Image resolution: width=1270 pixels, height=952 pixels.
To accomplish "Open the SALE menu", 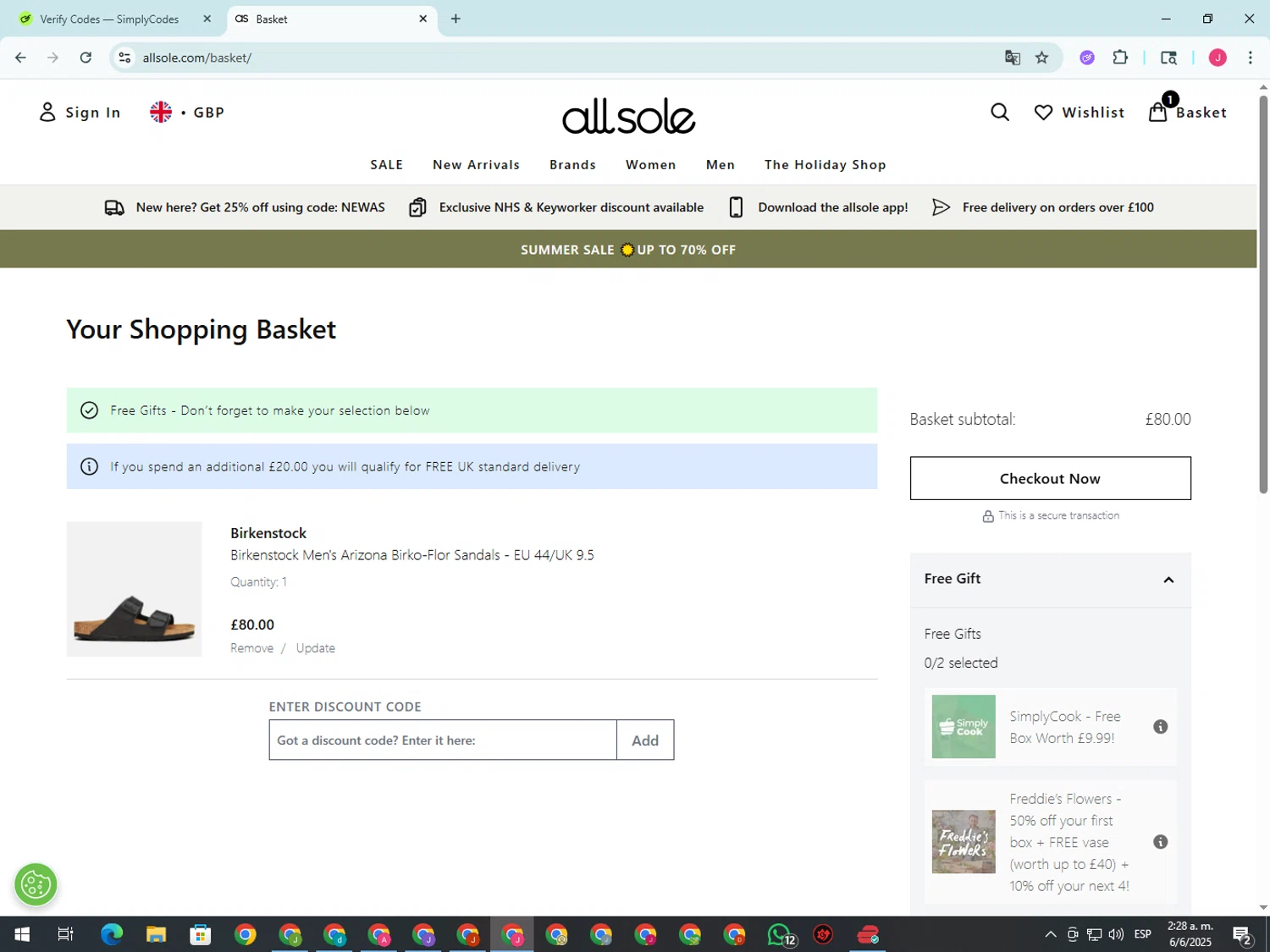I will [x=386, y=165].
